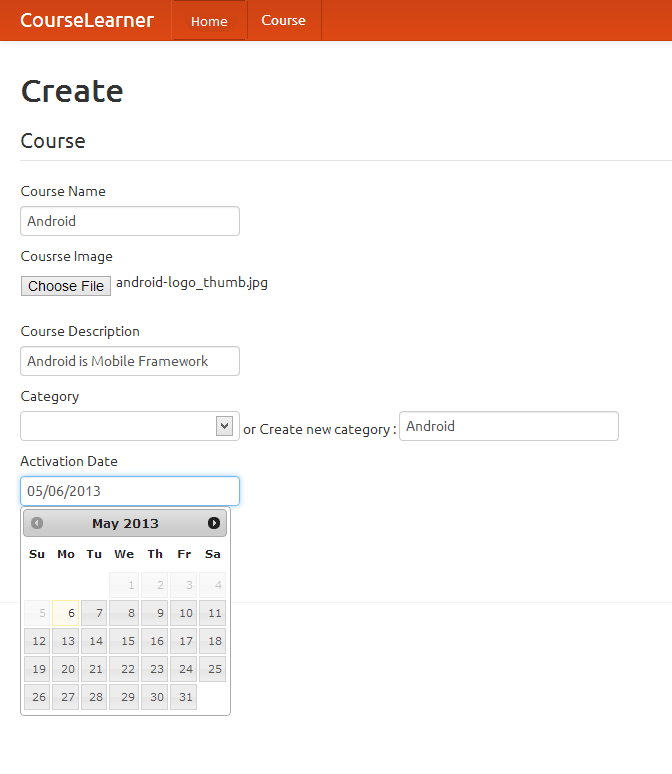Select May 13 in the calendar
Screen dimensions: 672x774
(x=66, y=641)
